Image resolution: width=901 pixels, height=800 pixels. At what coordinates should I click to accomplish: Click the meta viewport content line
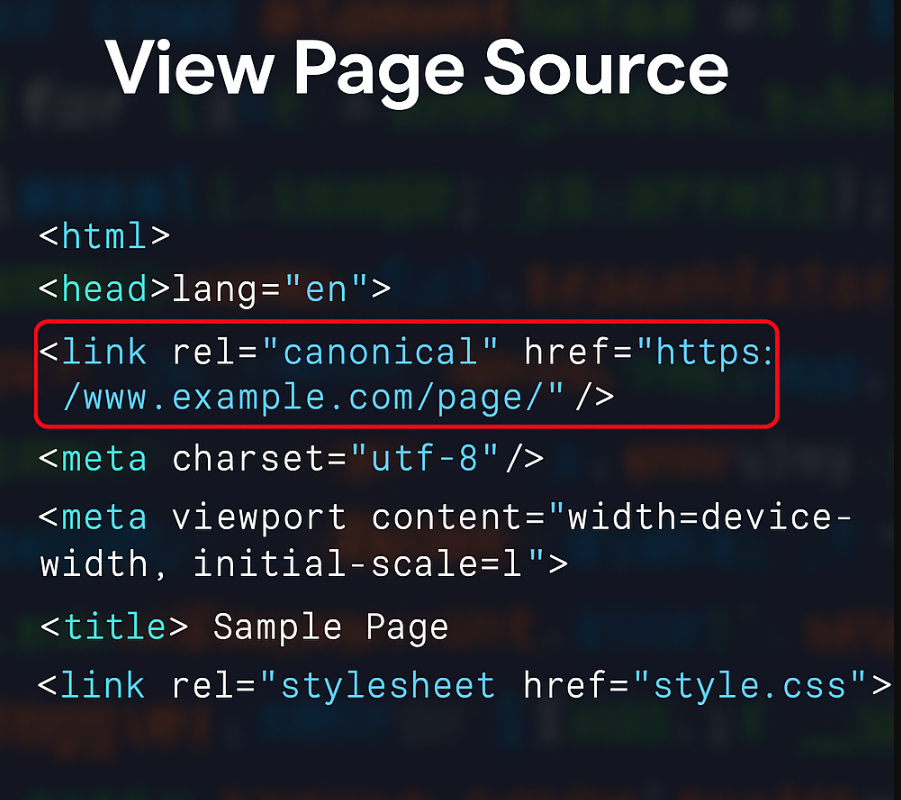[x=445, y=518]
